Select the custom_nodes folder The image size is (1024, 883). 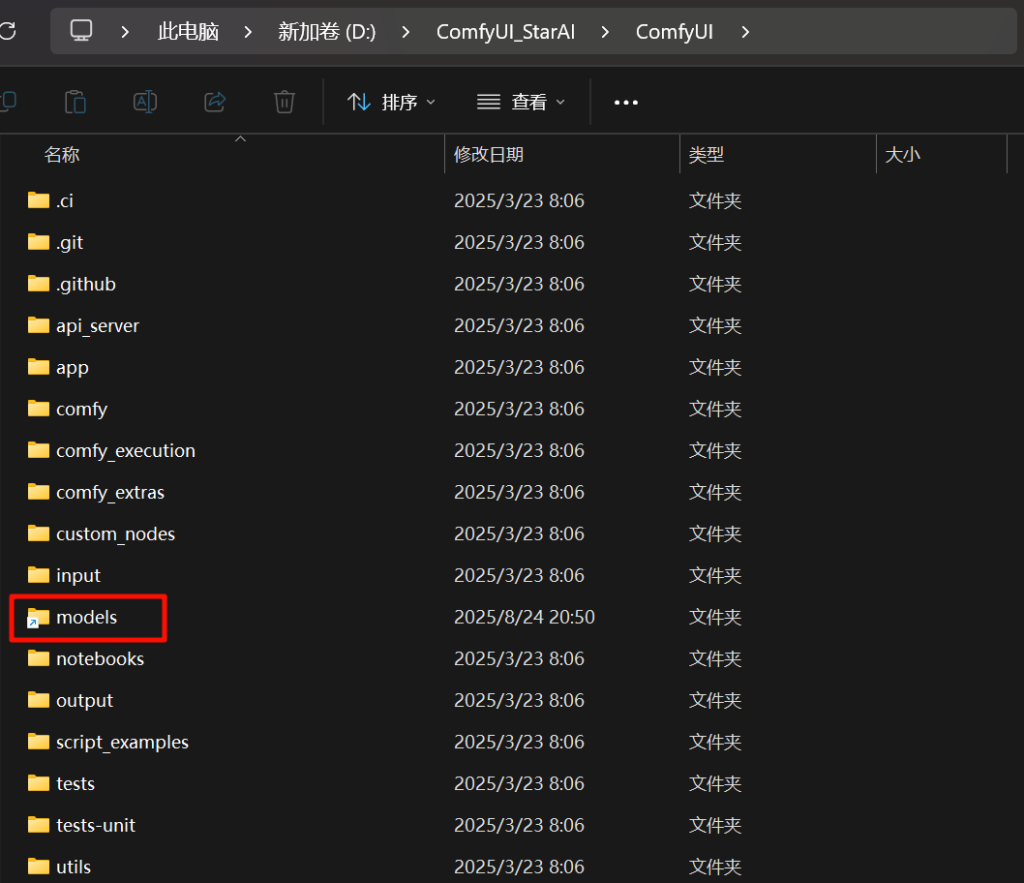coord(115,534)
